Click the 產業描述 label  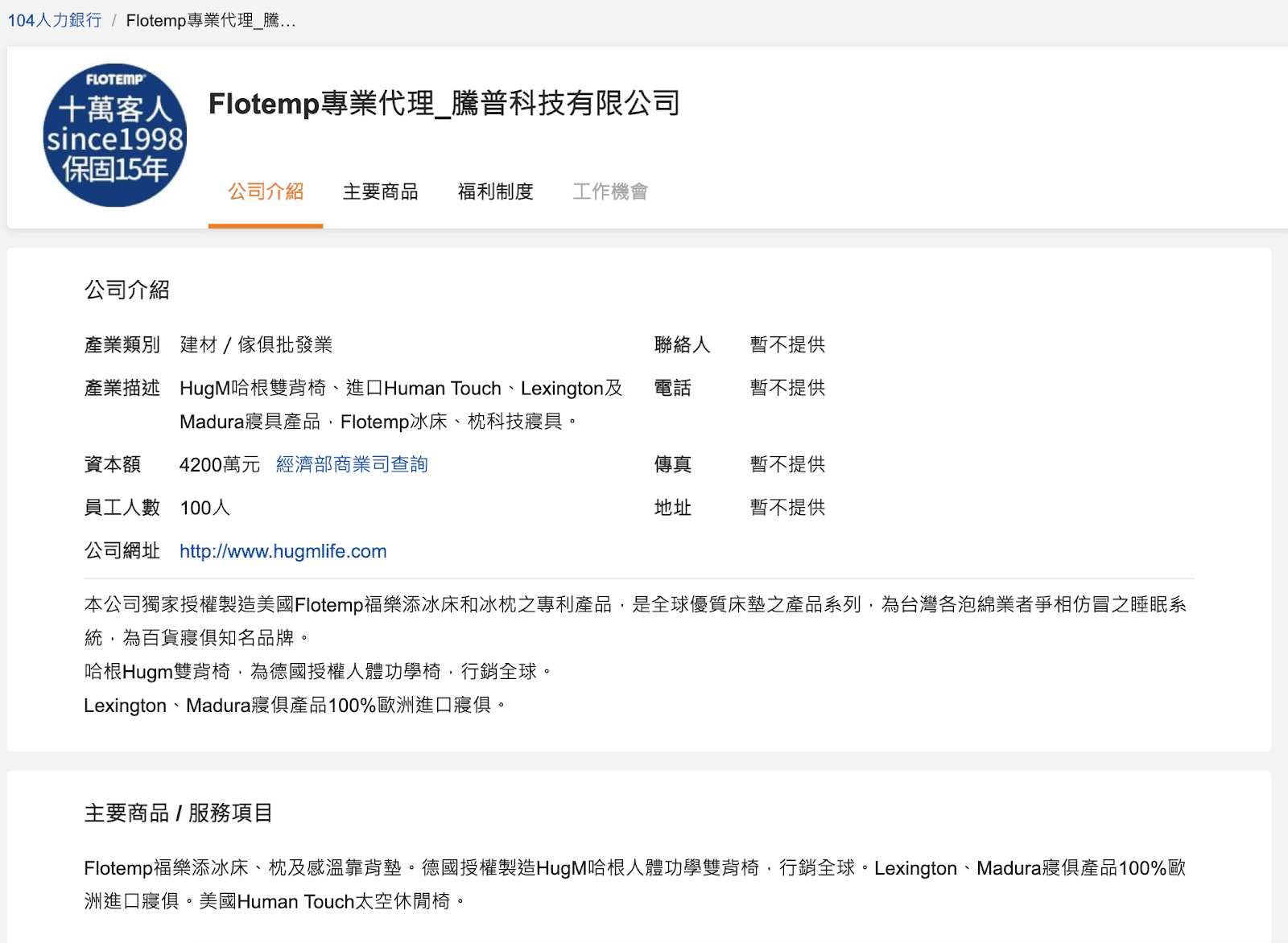point(122,388)
